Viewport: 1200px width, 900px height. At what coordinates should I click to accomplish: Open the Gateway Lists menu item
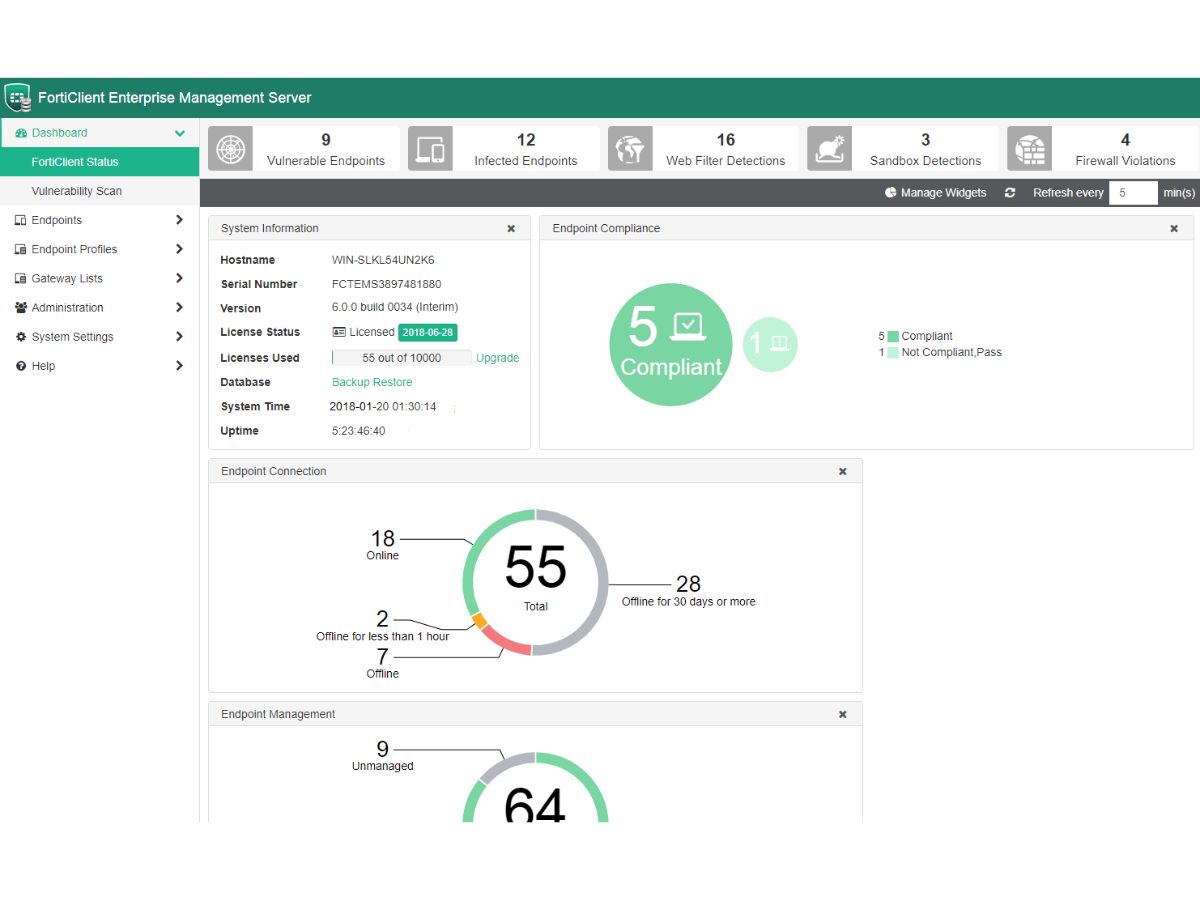pos(100,278)
